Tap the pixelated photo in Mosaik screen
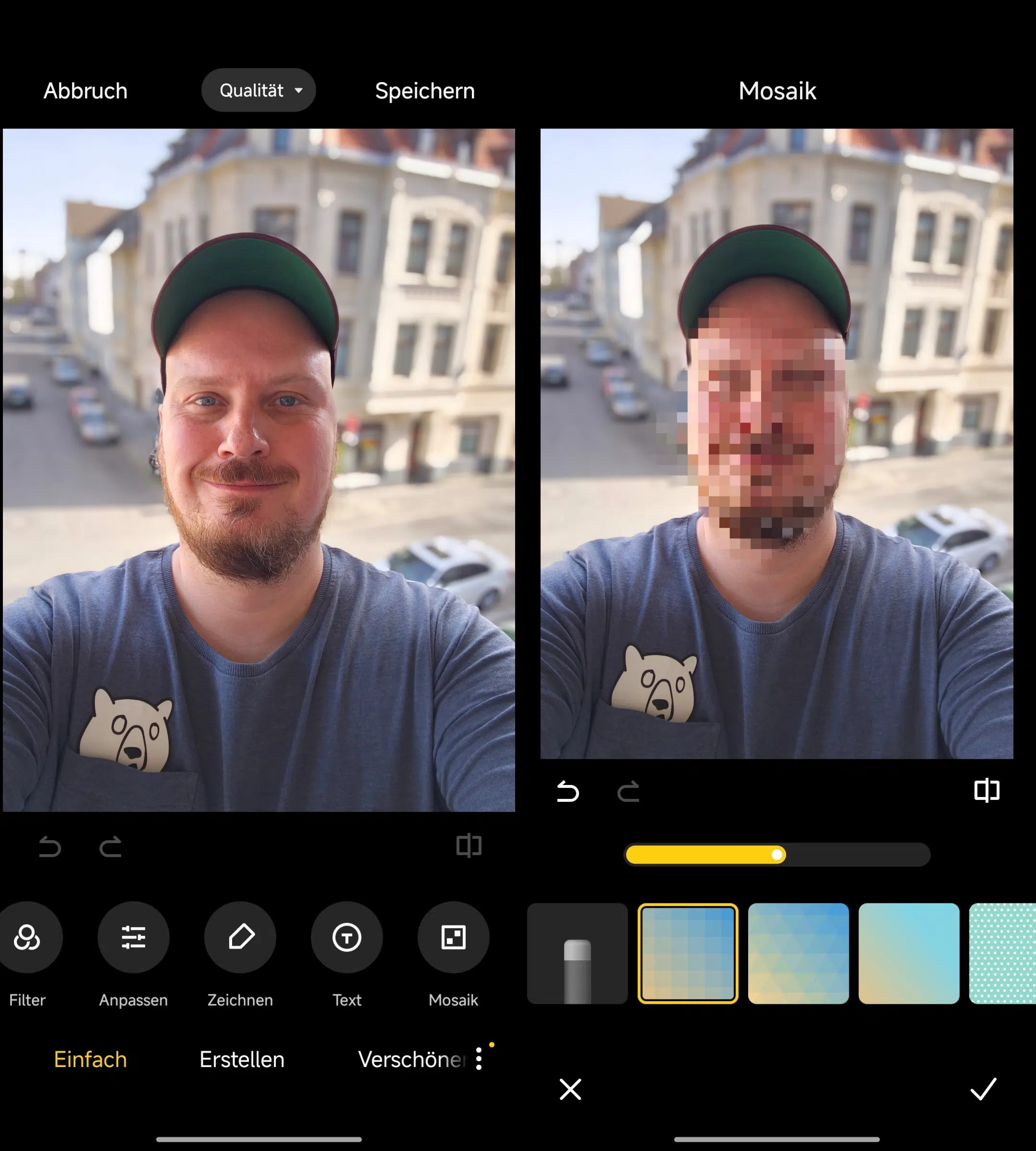The width and height of the screenshot is (1036, 1151). click(x=777, y=444)
